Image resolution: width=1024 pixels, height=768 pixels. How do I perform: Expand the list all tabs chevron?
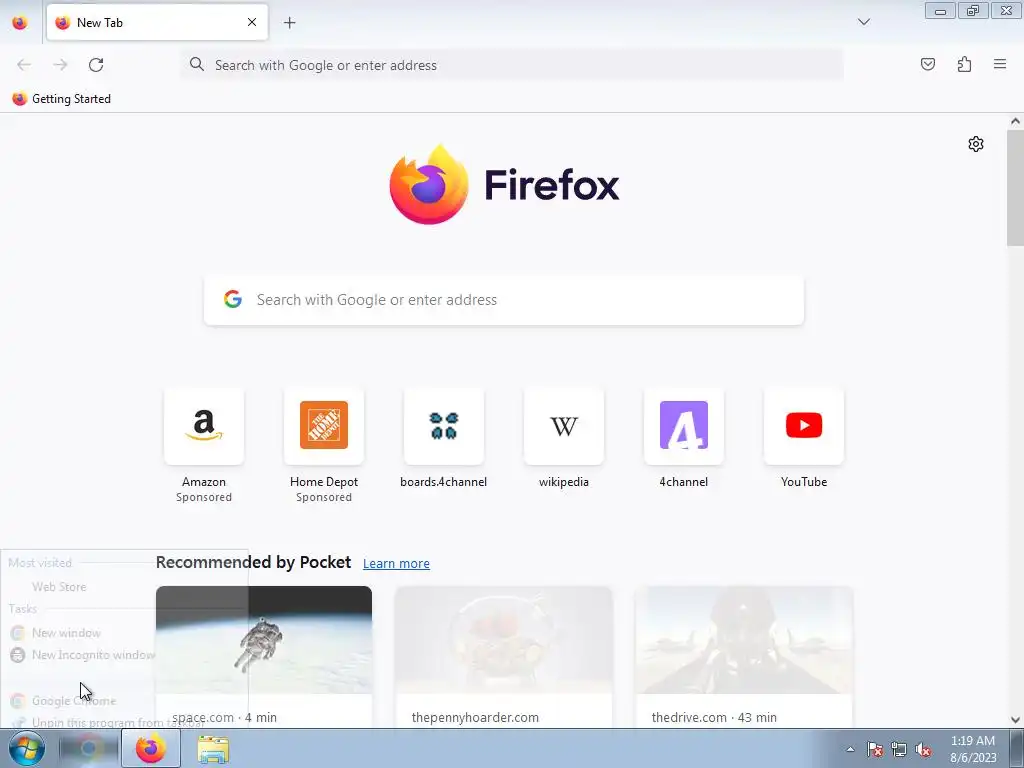tap(863, 22)
